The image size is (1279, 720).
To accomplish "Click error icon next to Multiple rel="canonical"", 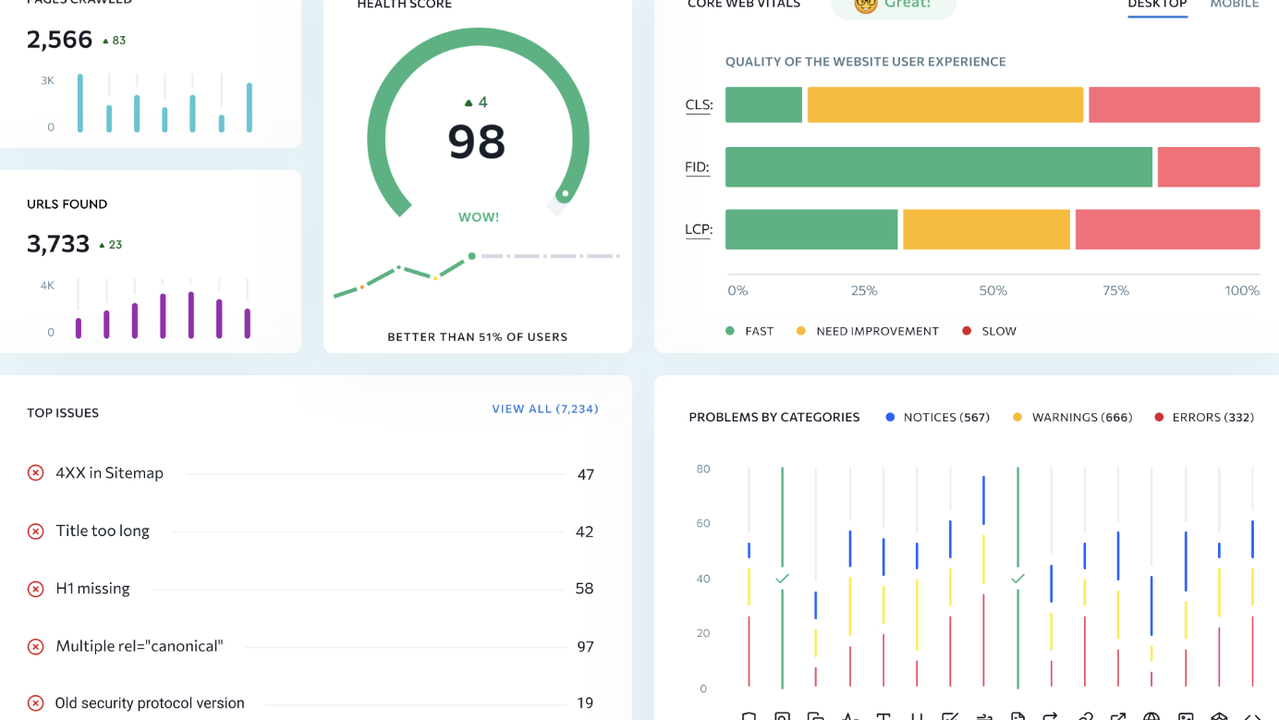I will point(36,647).
